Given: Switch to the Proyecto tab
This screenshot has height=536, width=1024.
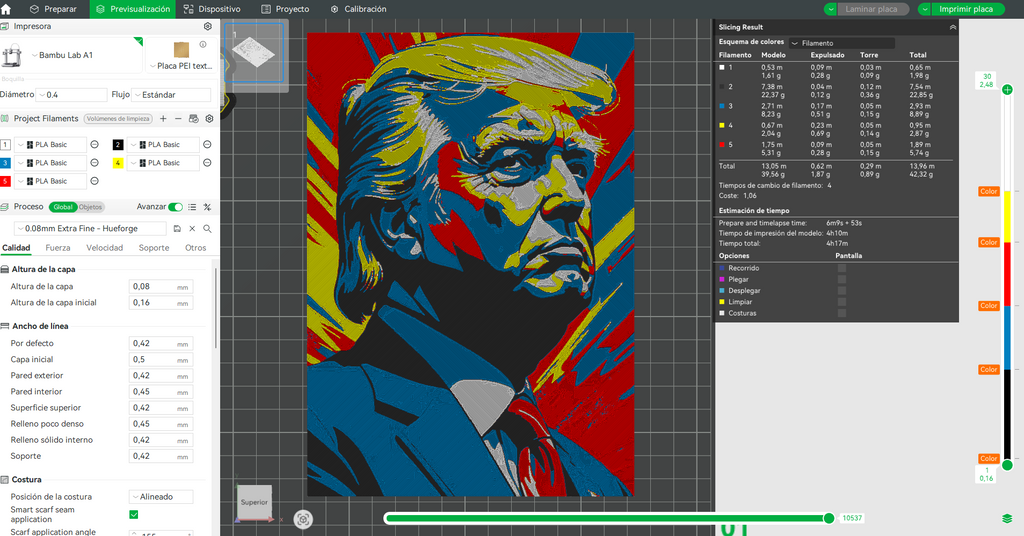Looking at the screenshot, I should click(285, 9).
